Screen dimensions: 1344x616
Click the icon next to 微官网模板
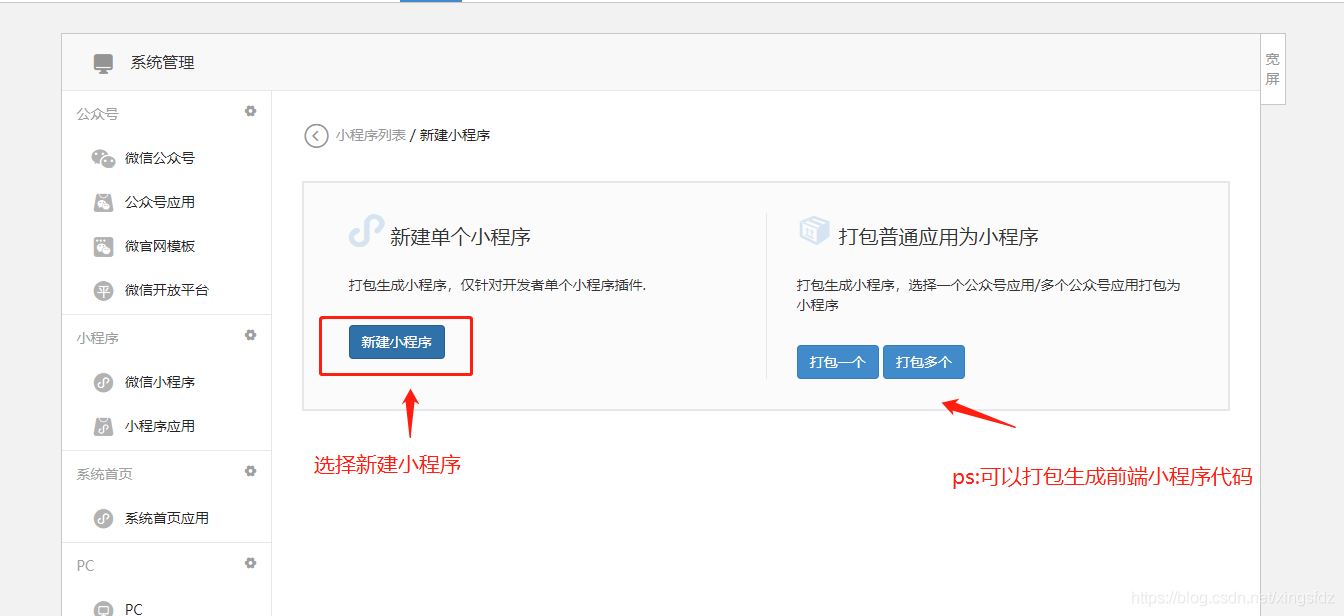click(103, 246)
